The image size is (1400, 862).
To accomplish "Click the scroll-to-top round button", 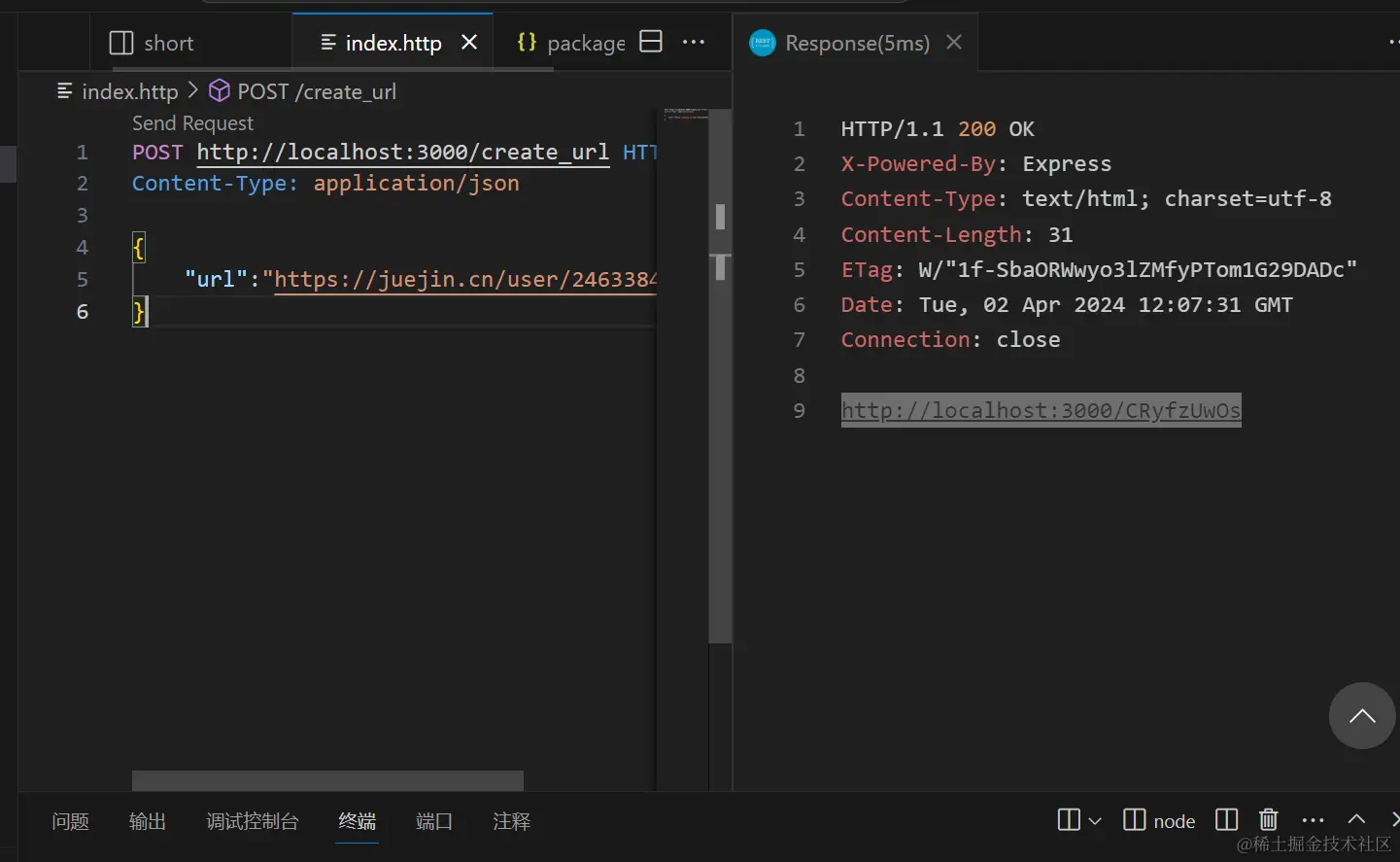I will (x=1362, y=716).
